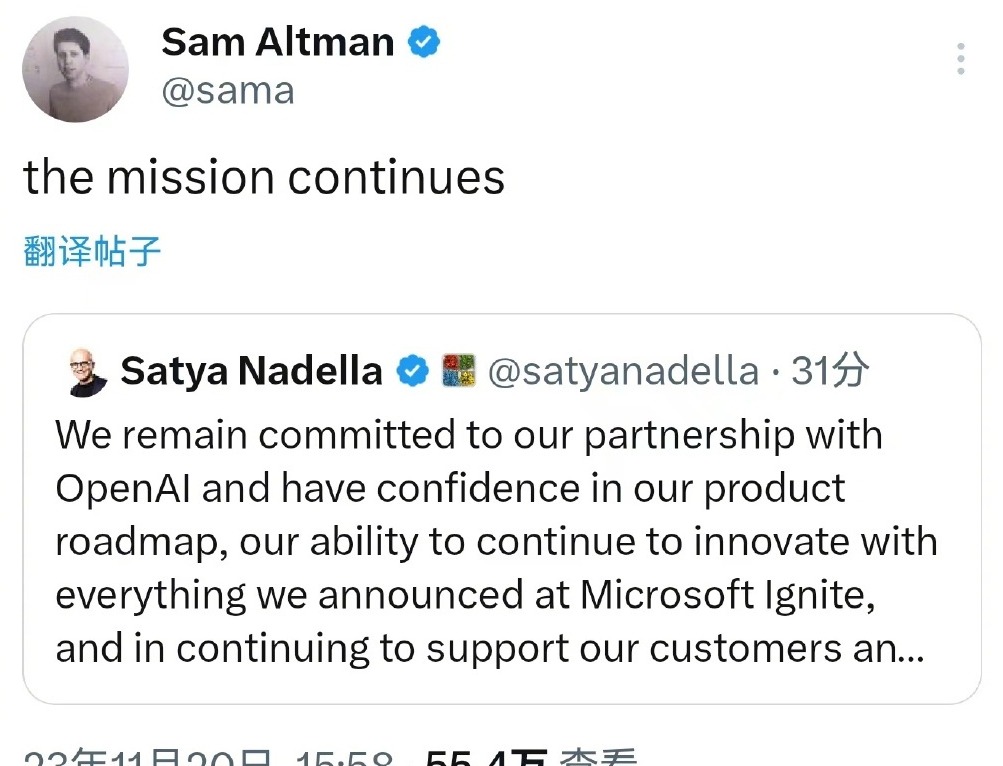
Task: Click the 31分 timestamp on quoted post
Action: tap(830, 370)
